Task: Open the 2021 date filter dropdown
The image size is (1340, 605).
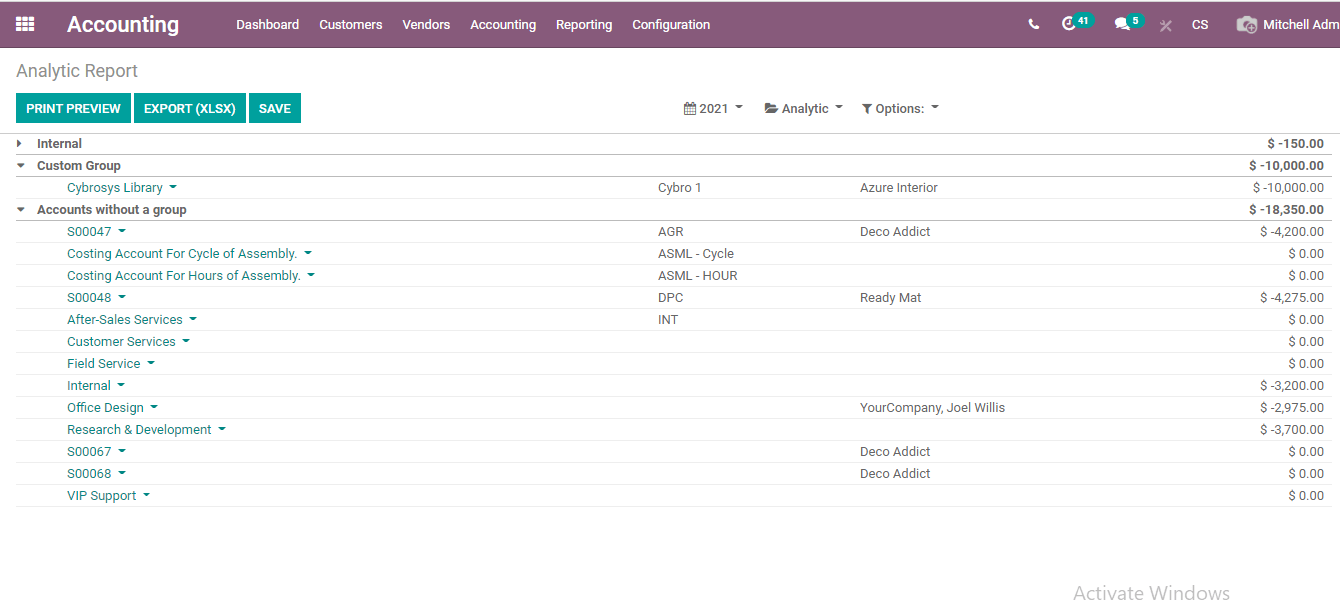Action: (713, 108)
